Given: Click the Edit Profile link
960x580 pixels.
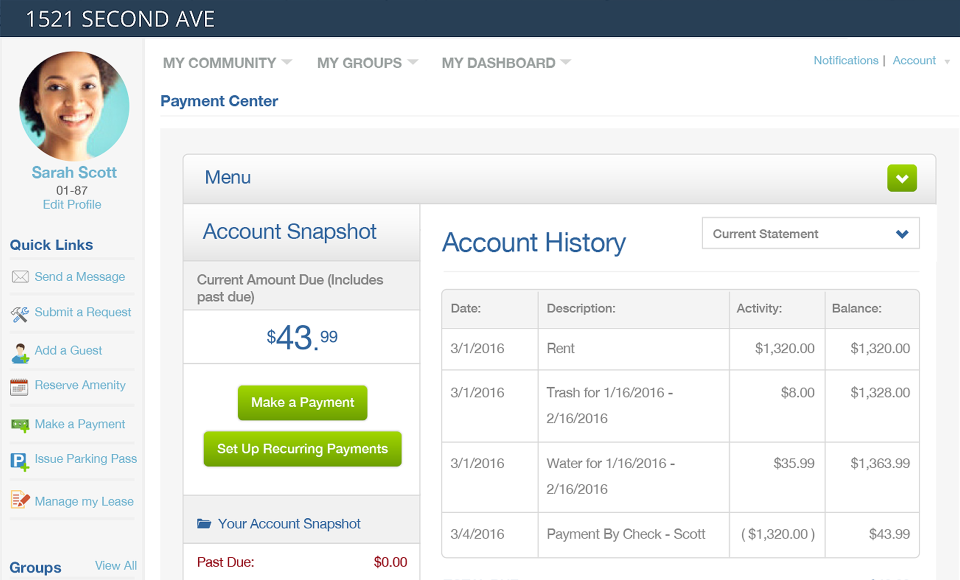Looking at the screenshot, I should (x=72, y=205).
